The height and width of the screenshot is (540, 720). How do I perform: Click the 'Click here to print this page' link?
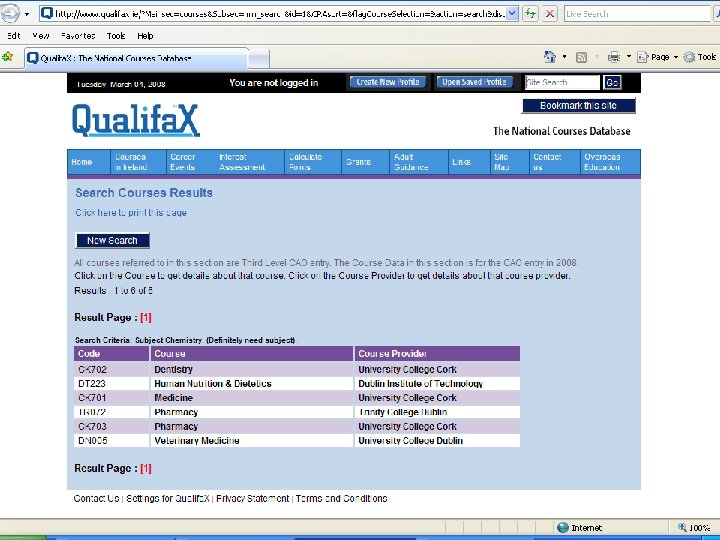(x=131, y=213)
